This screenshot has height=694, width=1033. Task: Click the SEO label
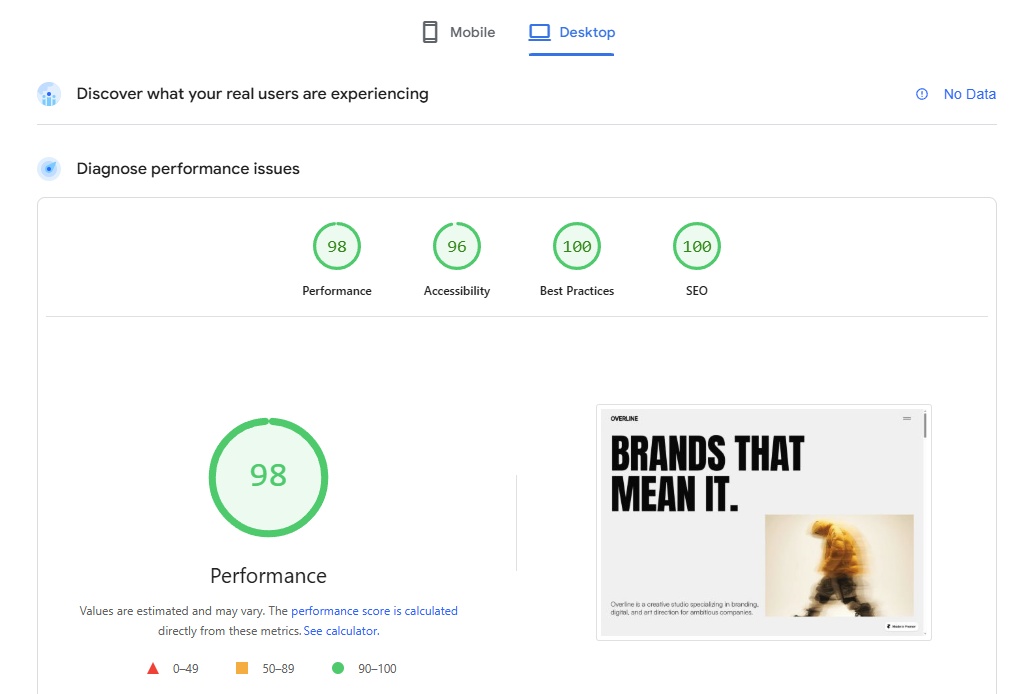point(696,291)
